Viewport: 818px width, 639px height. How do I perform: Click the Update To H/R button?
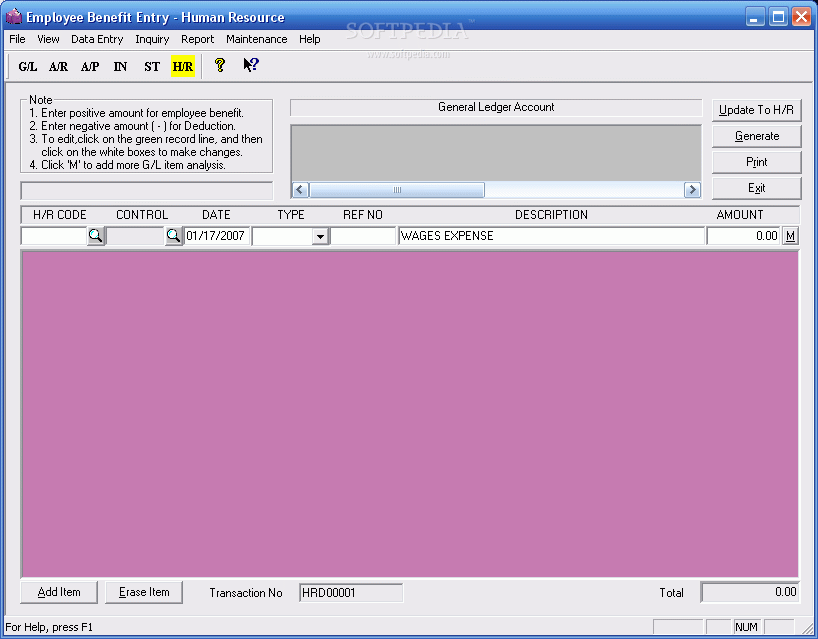756,110
